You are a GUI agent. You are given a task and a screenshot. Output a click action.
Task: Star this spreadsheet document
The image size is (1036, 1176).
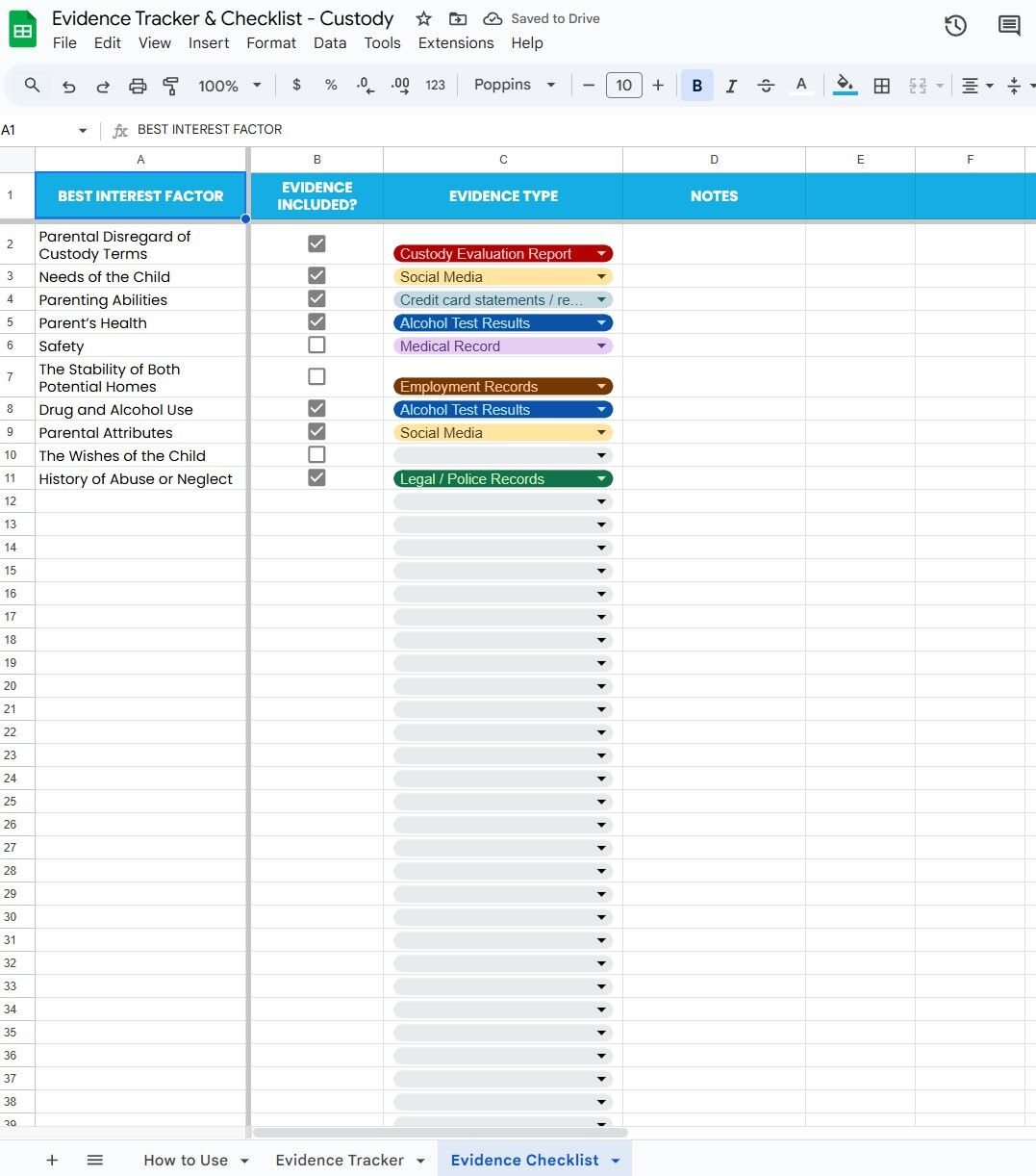(x=423, y=19)
